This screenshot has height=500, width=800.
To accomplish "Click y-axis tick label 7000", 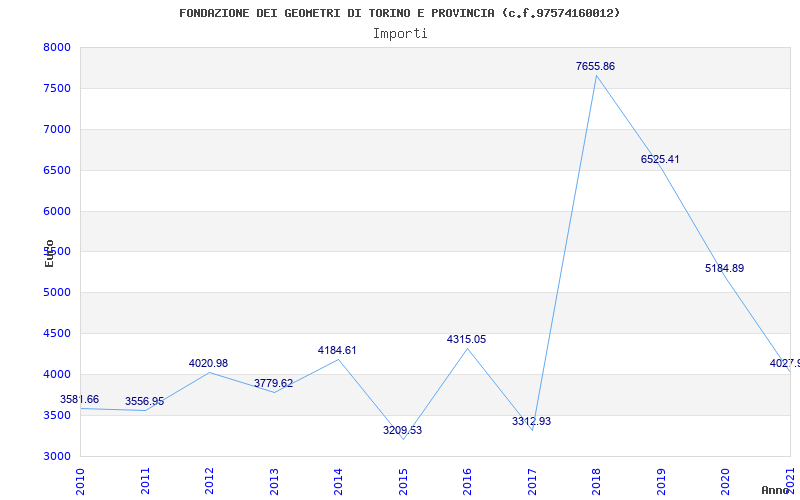I will (57, 129).
